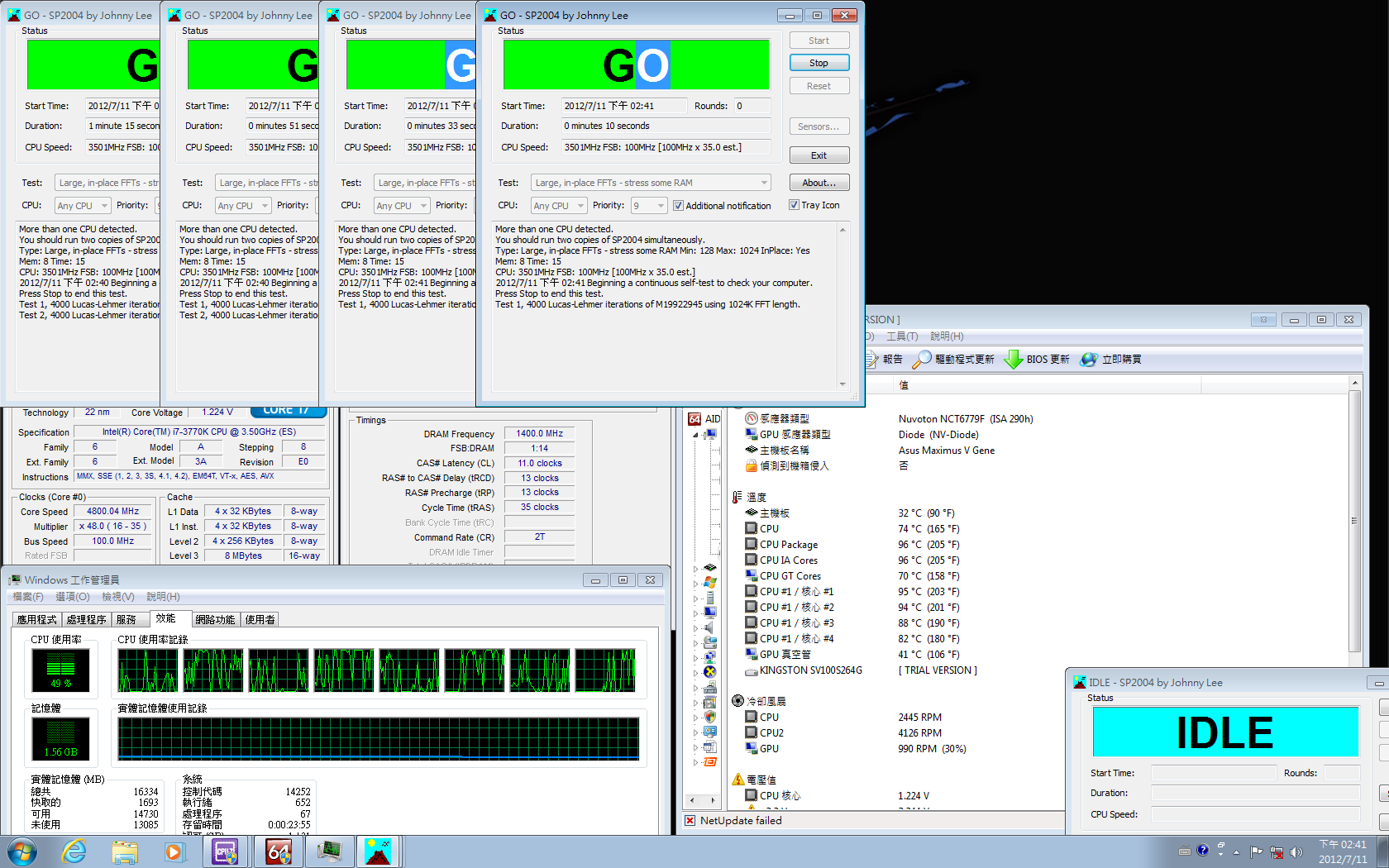The image size is (1389, 868).
Task: Click the cooling fan section icon
Action: coord(737,701)
